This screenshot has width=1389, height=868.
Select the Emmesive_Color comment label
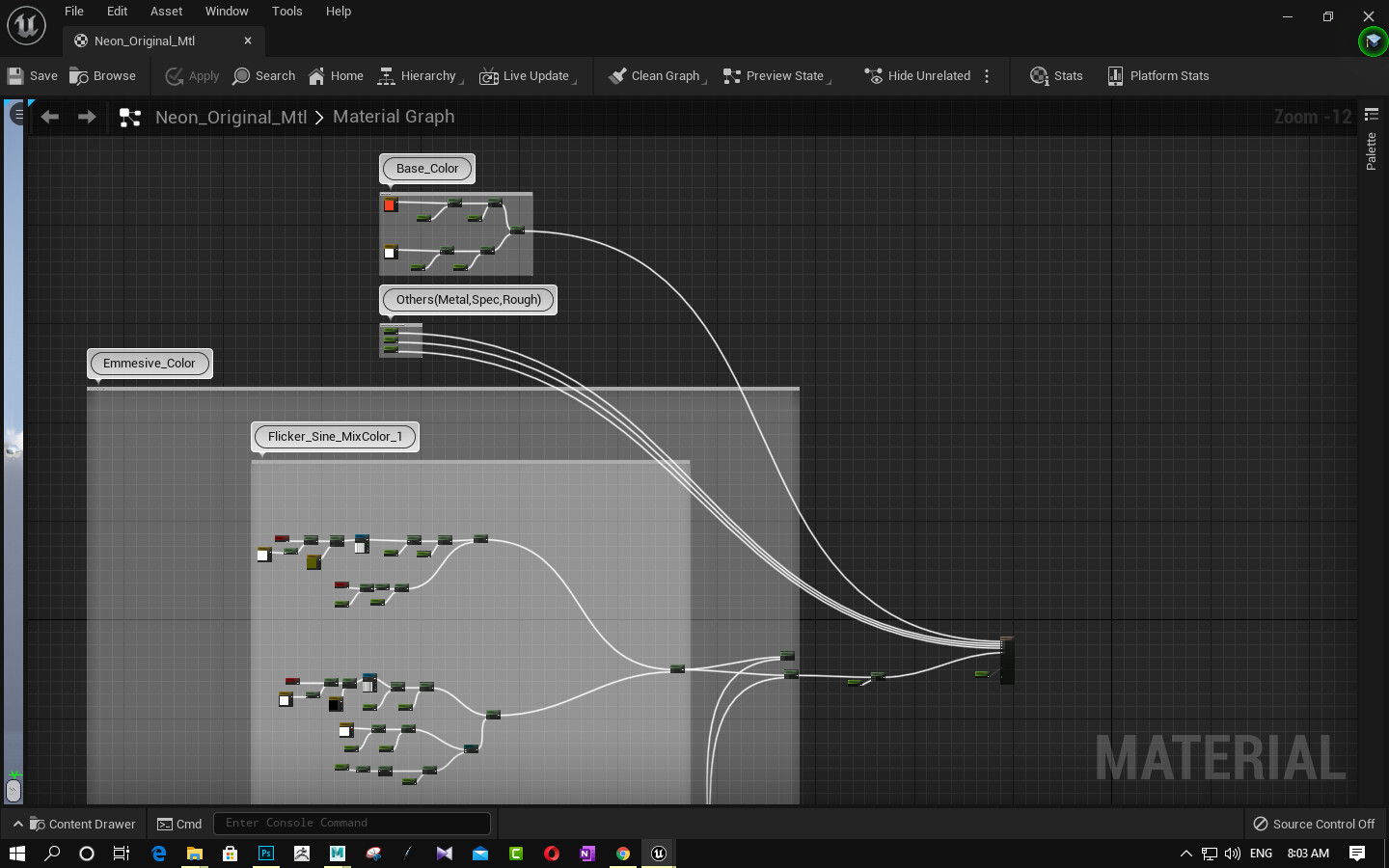[150, 363]
